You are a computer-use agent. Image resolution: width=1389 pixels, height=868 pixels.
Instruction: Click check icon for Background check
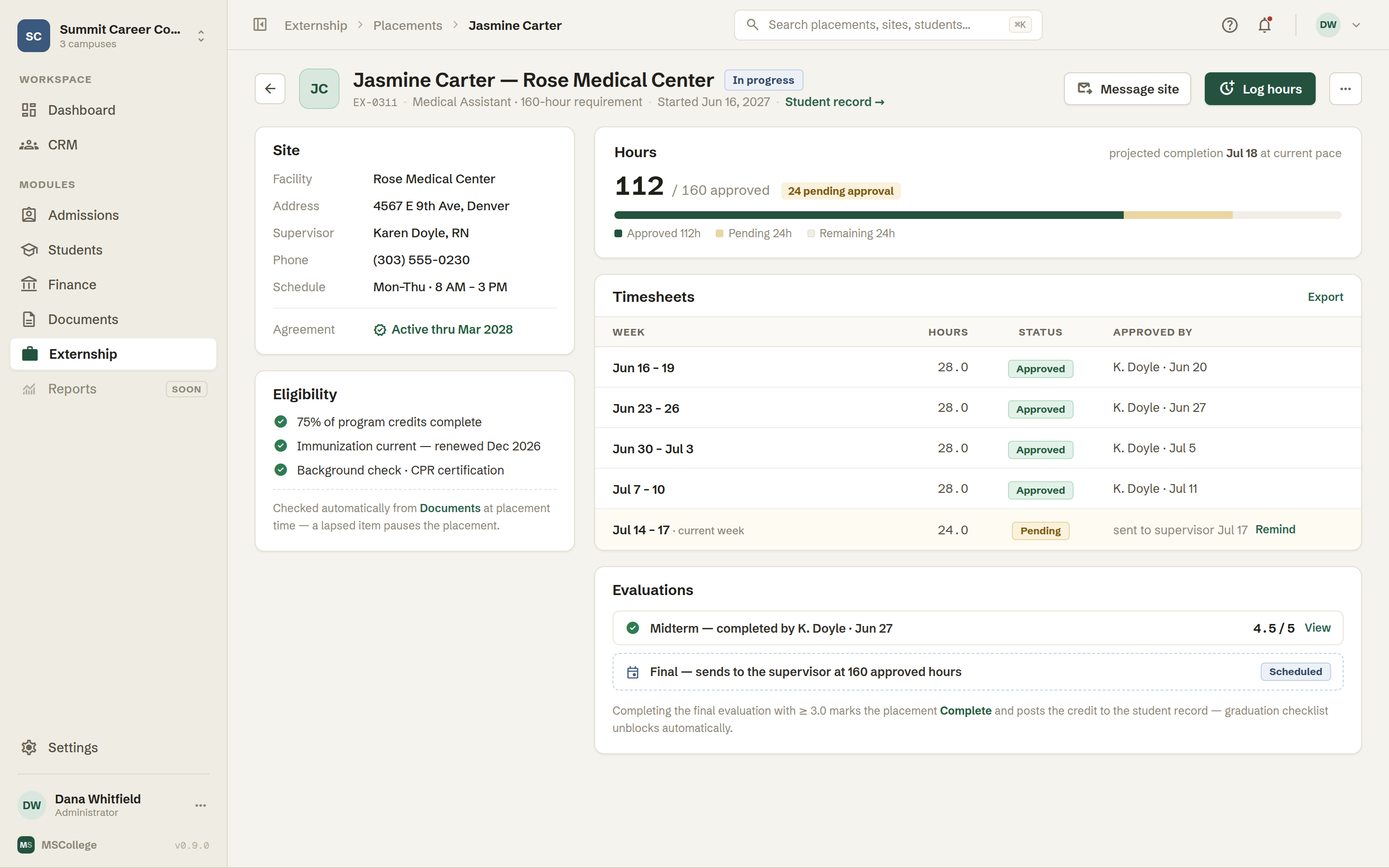tap(281, 470)
